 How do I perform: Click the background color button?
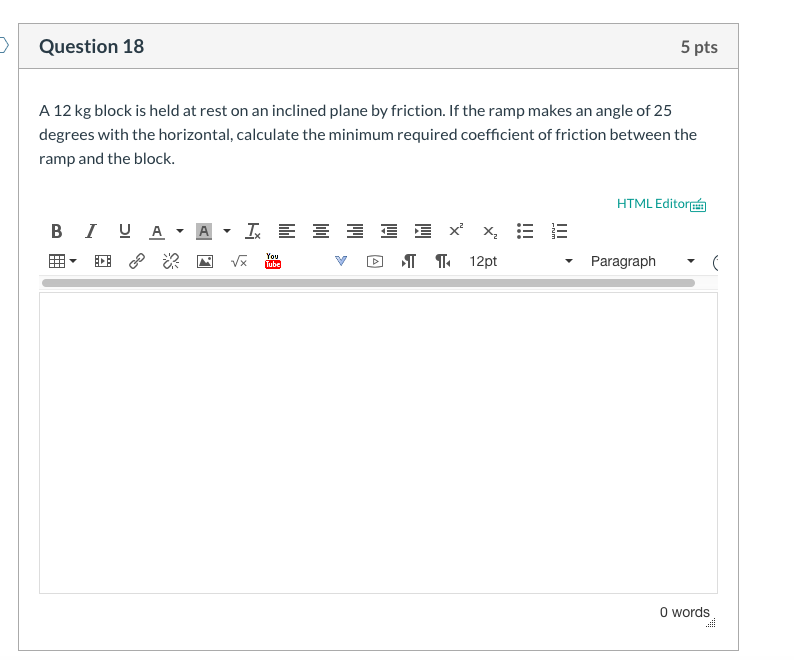coord(204,231)
